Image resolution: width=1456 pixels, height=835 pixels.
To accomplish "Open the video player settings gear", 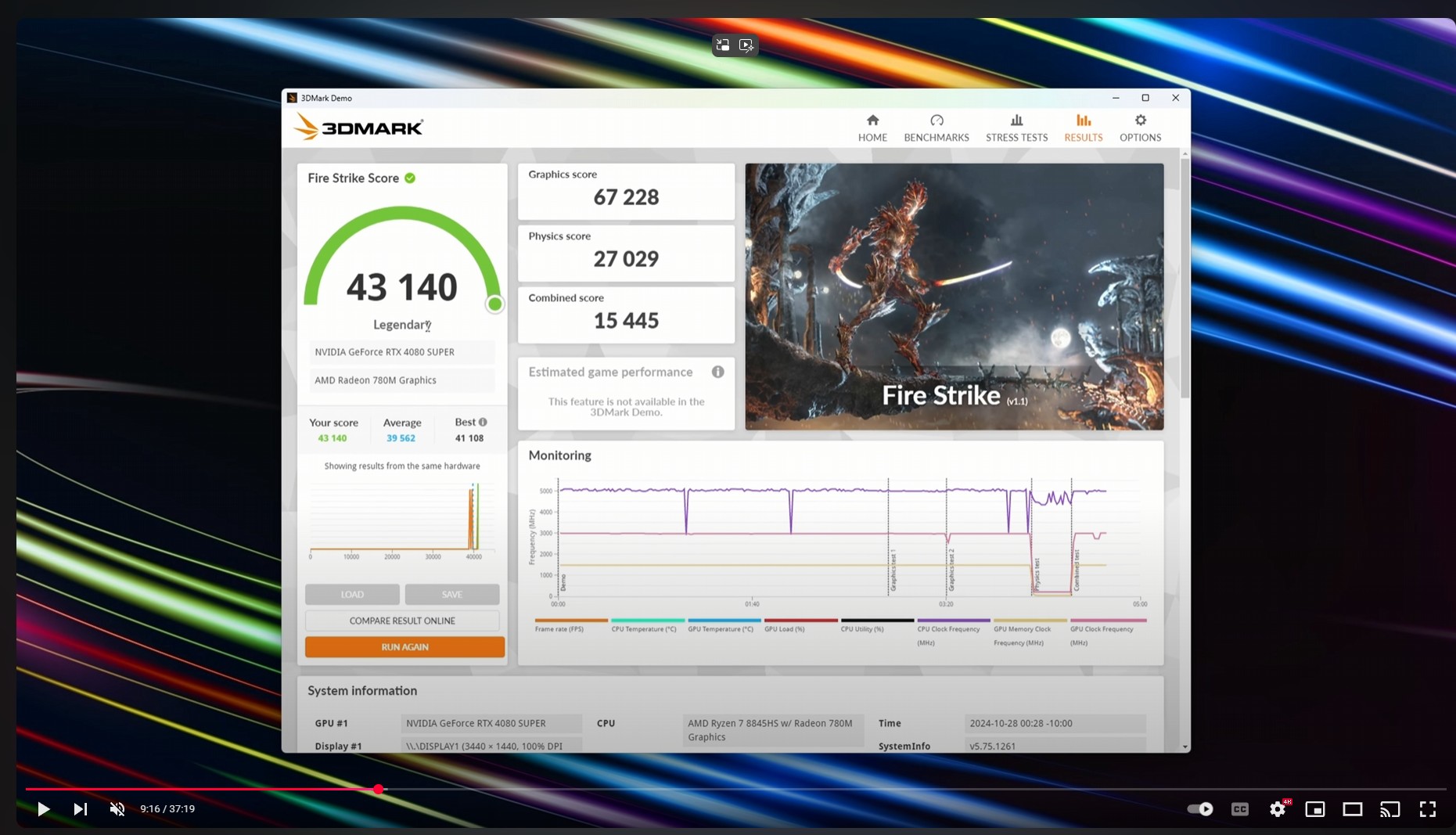I will pyautogui.click(x=1278, y=809).
